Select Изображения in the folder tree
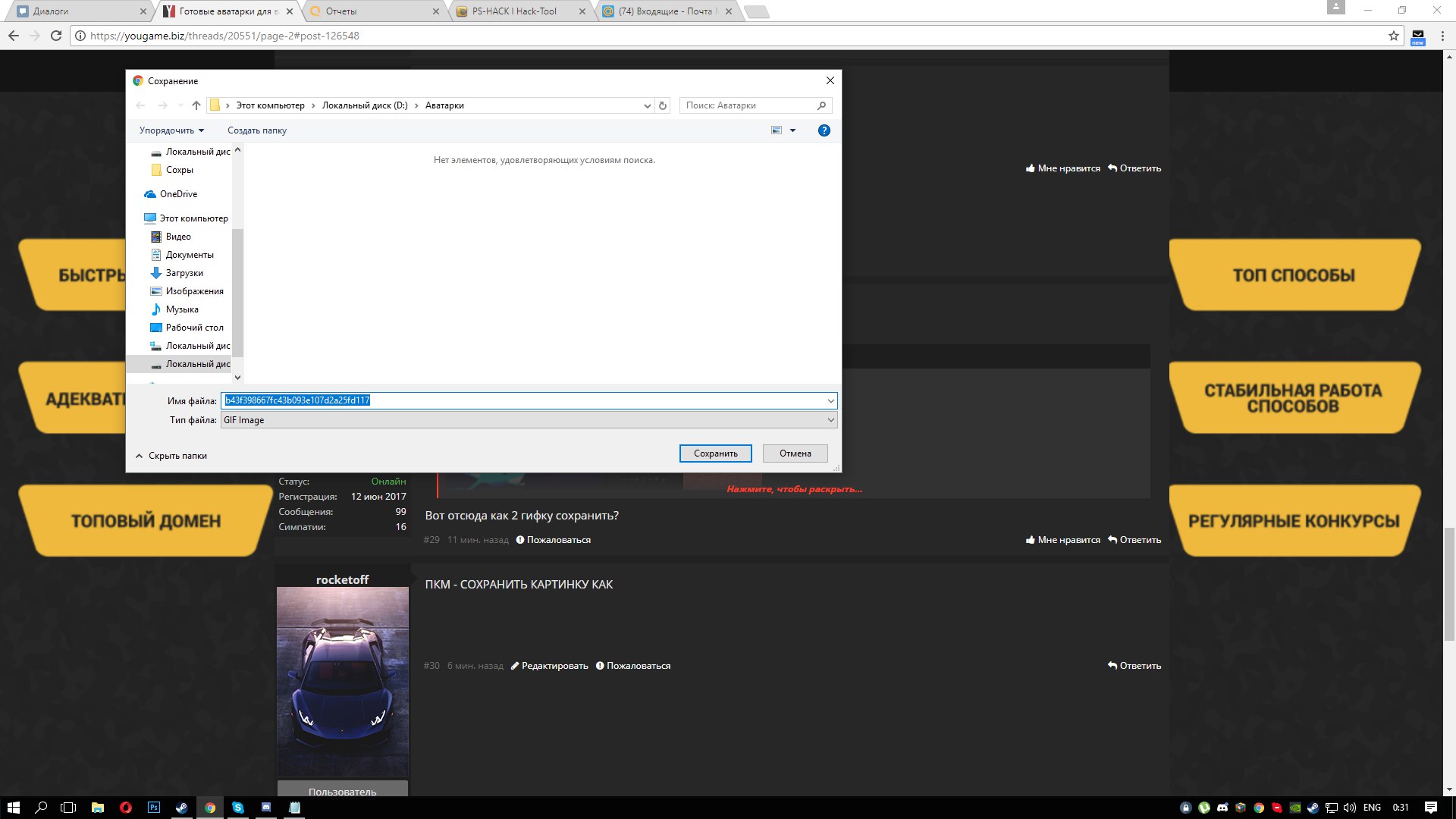This screenshot has height=819, width=1456. 194,291
